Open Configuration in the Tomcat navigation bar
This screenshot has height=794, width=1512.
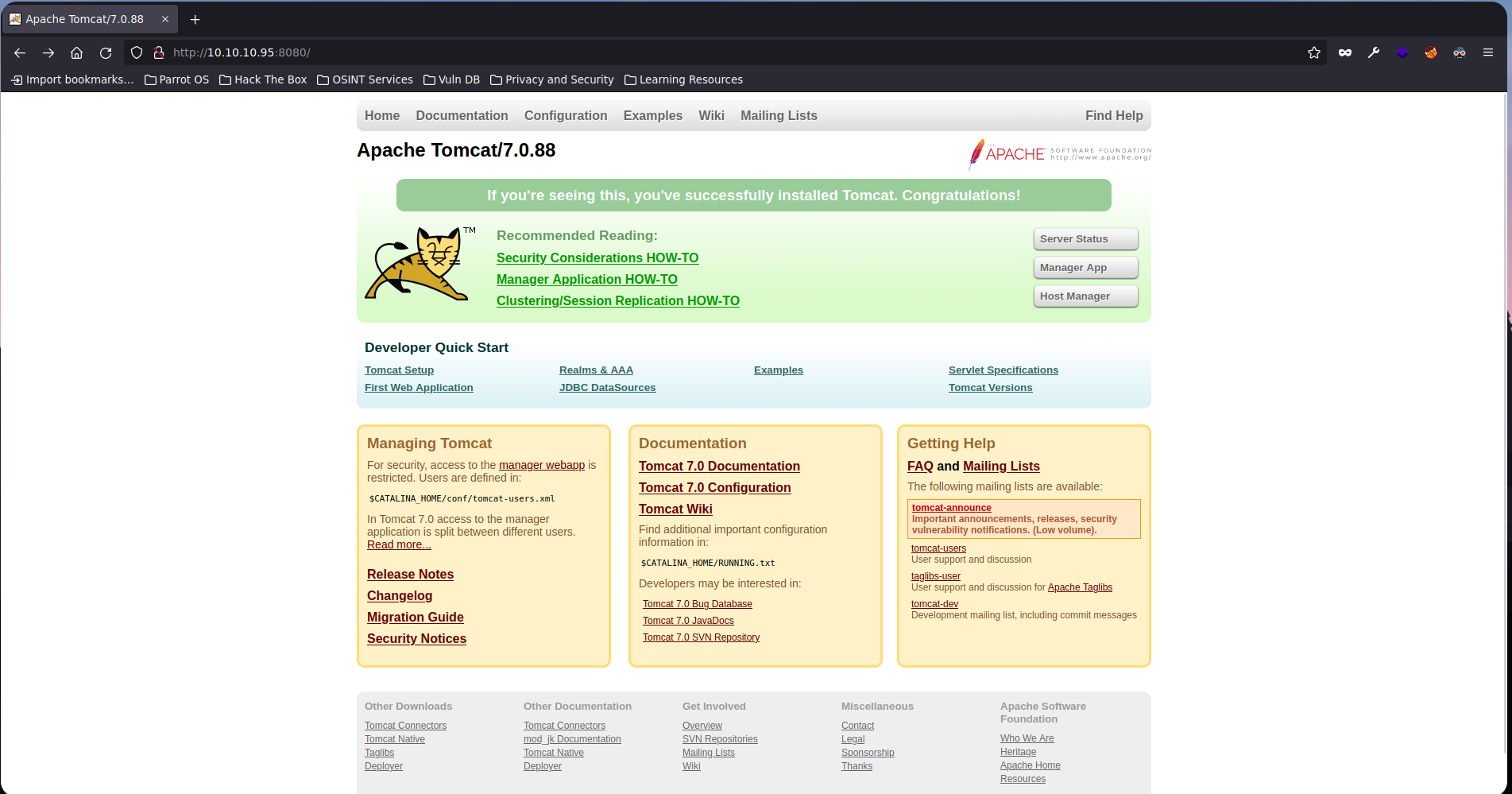click(566, 116)
